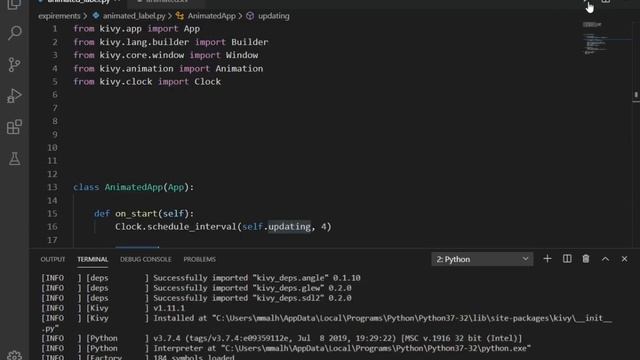640x360 pixels.
Task: Click the new terminal plus icon
Action: click(x=547, y=259)
